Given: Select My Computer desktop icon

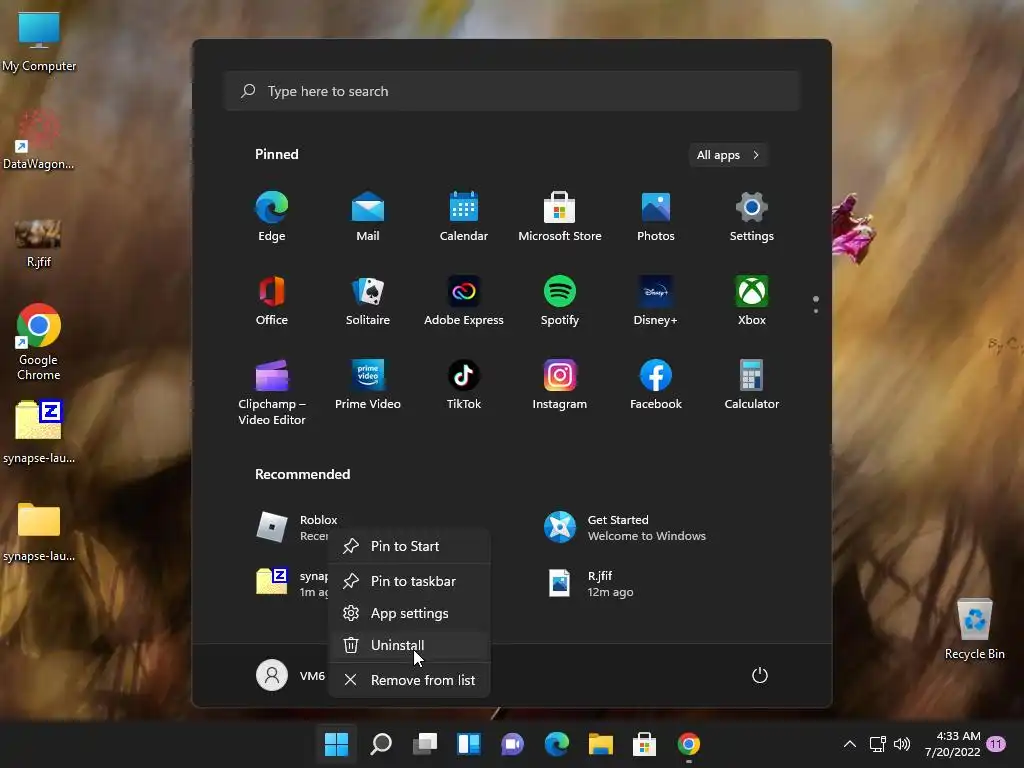Looking at the screenshot, I should coord(39,42).
